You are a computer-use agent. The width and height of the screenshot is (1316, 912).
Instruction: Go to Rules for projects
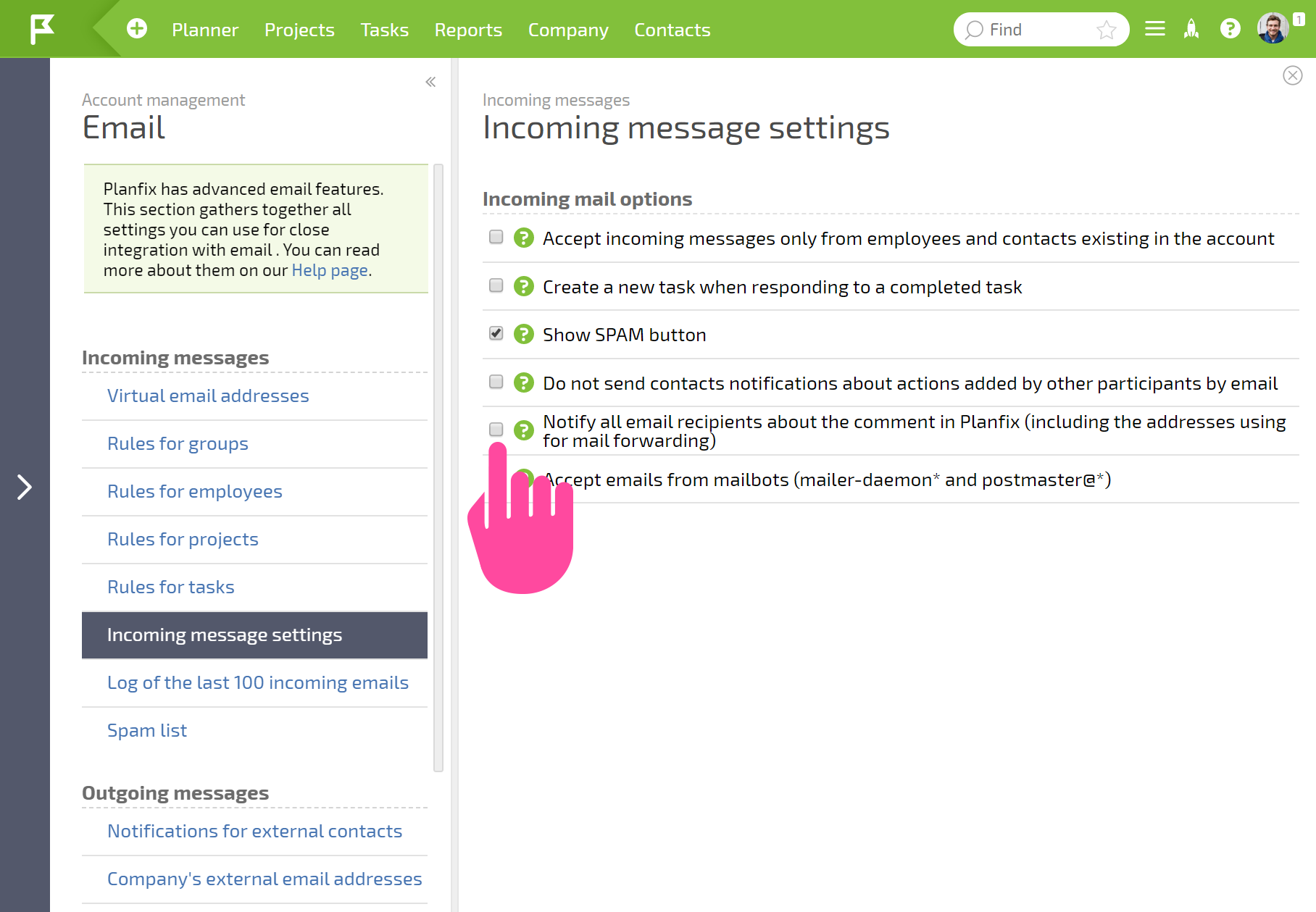click(x=183, y=539)
